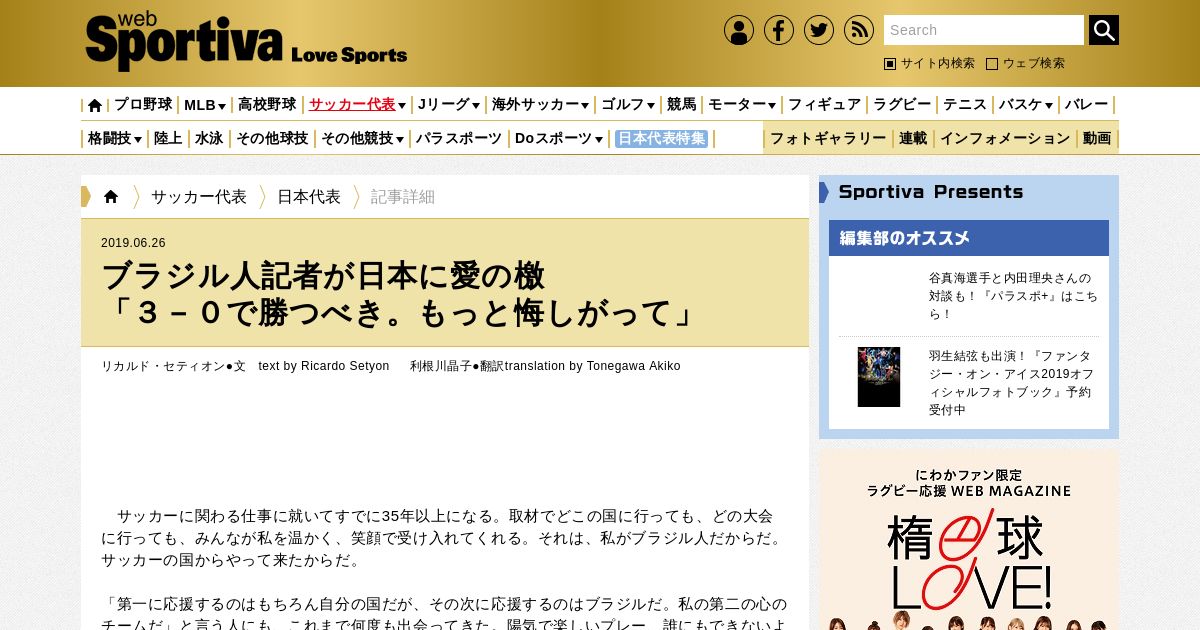Open the ファンタジー・オン・アイス2019 photobook link
Screen dimensions: 1200x630
1010,382
